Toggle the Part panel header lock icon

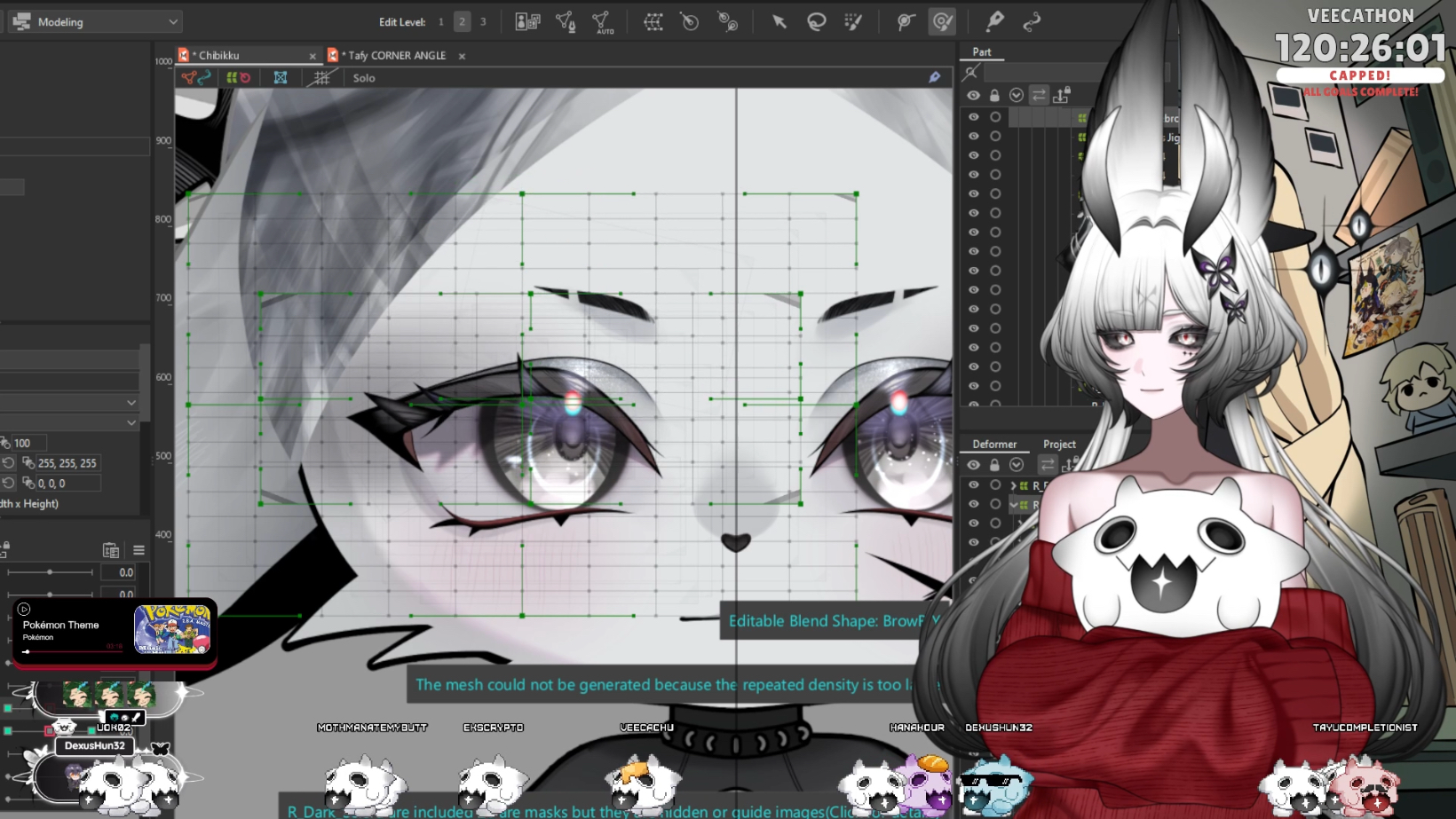994,95
